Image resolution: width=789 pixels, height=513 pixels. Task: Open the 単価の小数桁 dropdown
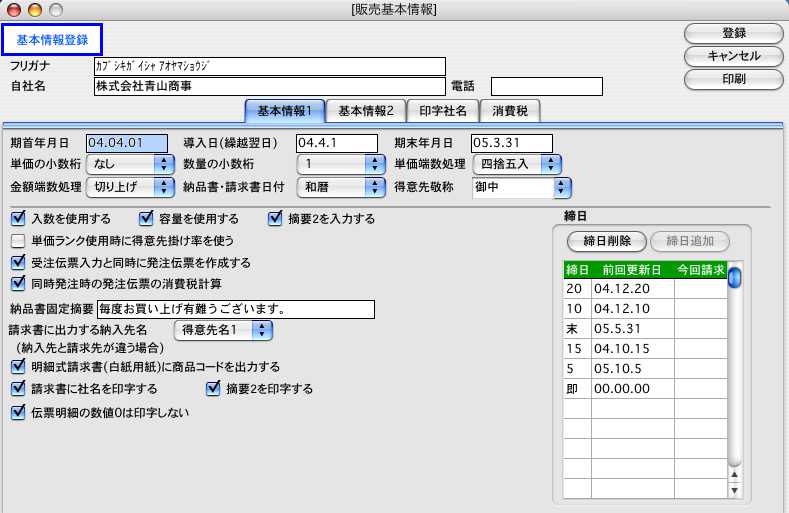pos(128,164)
